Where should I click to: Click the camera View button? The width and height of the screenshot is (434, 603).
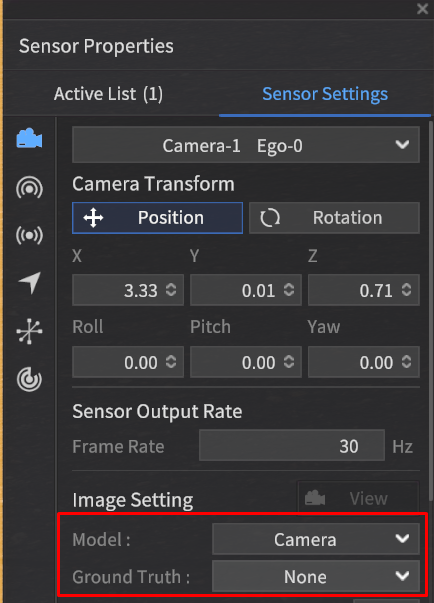pos(358,498)
